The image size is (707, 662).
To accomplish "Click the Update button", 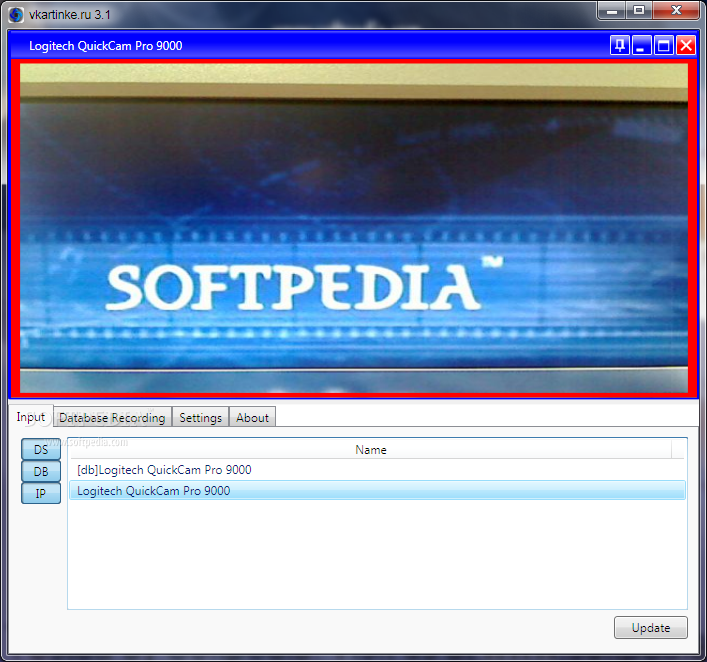I will 651,628.
